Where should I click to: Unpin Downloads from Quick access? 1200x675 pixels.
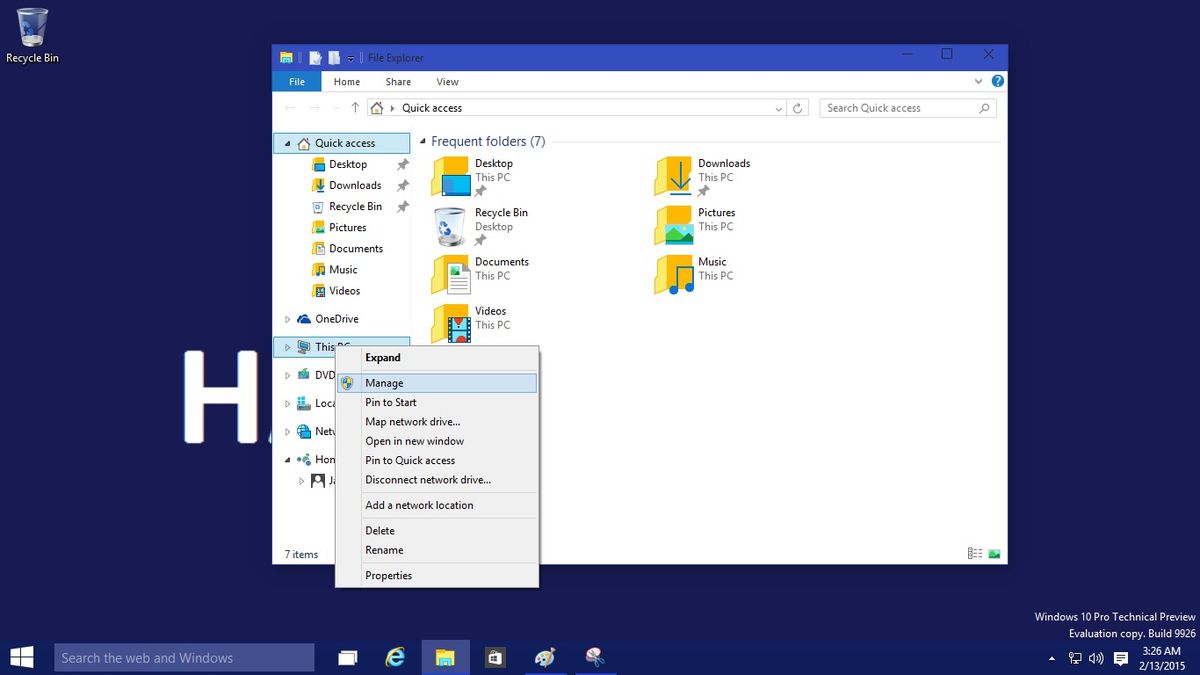pyautogui.click(x=401, y=185)
